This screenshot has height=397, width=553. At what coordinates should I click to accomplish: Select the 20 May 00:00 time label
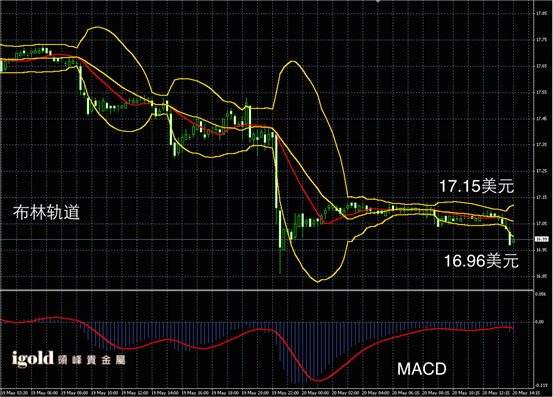coord(316,393)
